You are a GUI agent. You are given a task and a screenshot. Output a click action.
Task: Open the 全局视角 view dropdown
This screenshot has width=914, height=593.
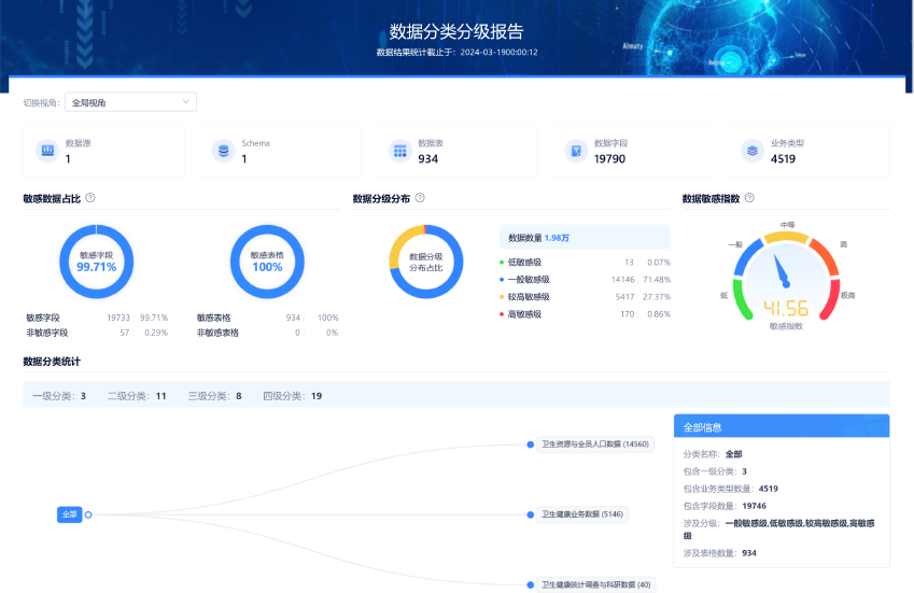point(130,102)
